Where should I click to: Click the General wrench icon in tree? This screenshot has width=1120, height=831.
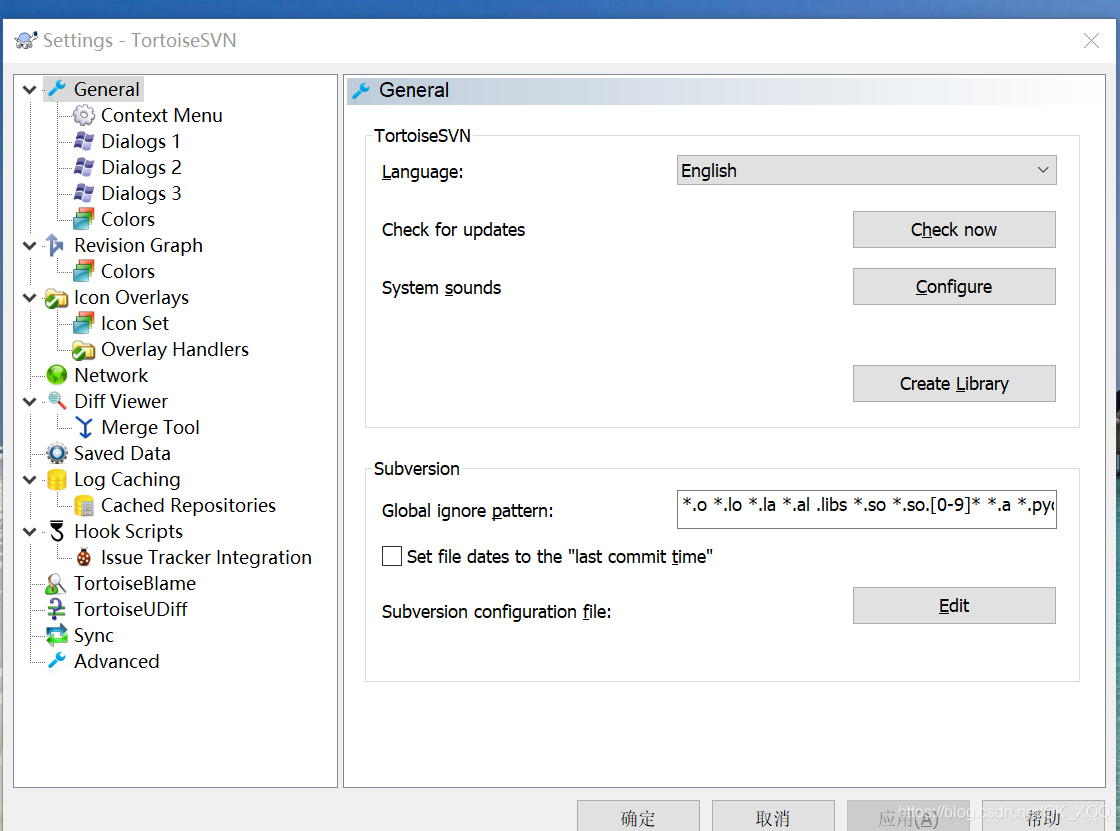pyautogui.click(x=56, y=89)
